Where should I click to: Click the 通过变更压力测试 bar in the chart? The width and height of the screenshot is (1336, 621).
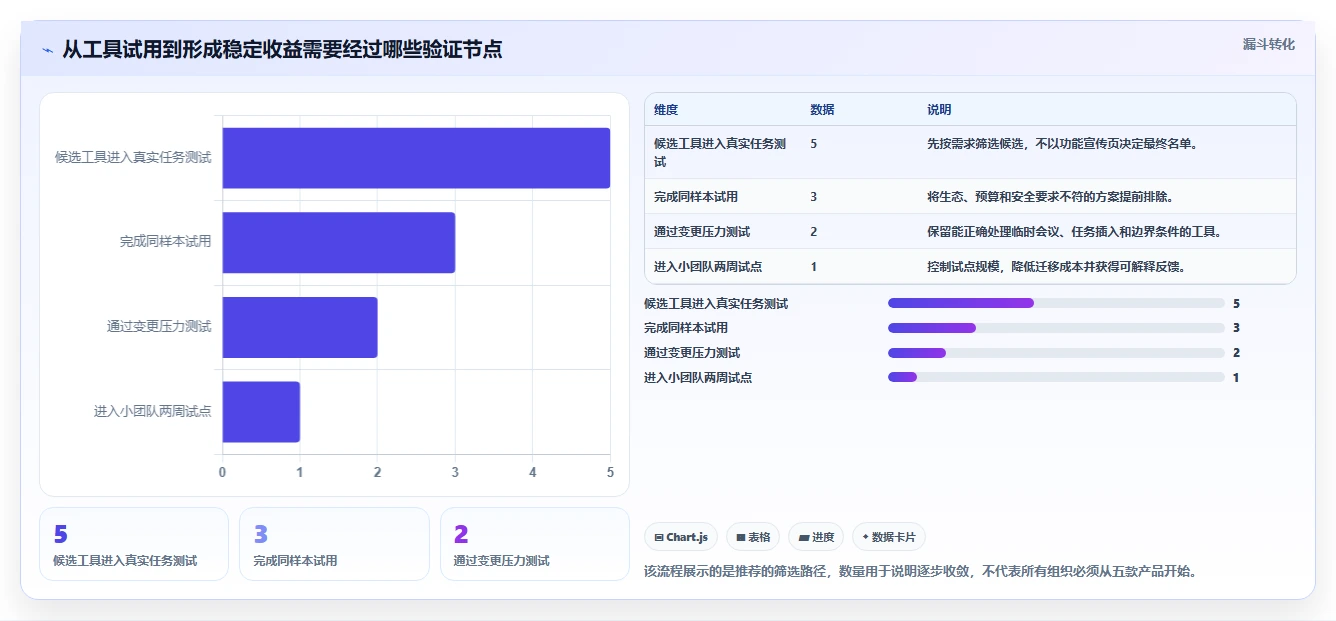coord(300,327)
